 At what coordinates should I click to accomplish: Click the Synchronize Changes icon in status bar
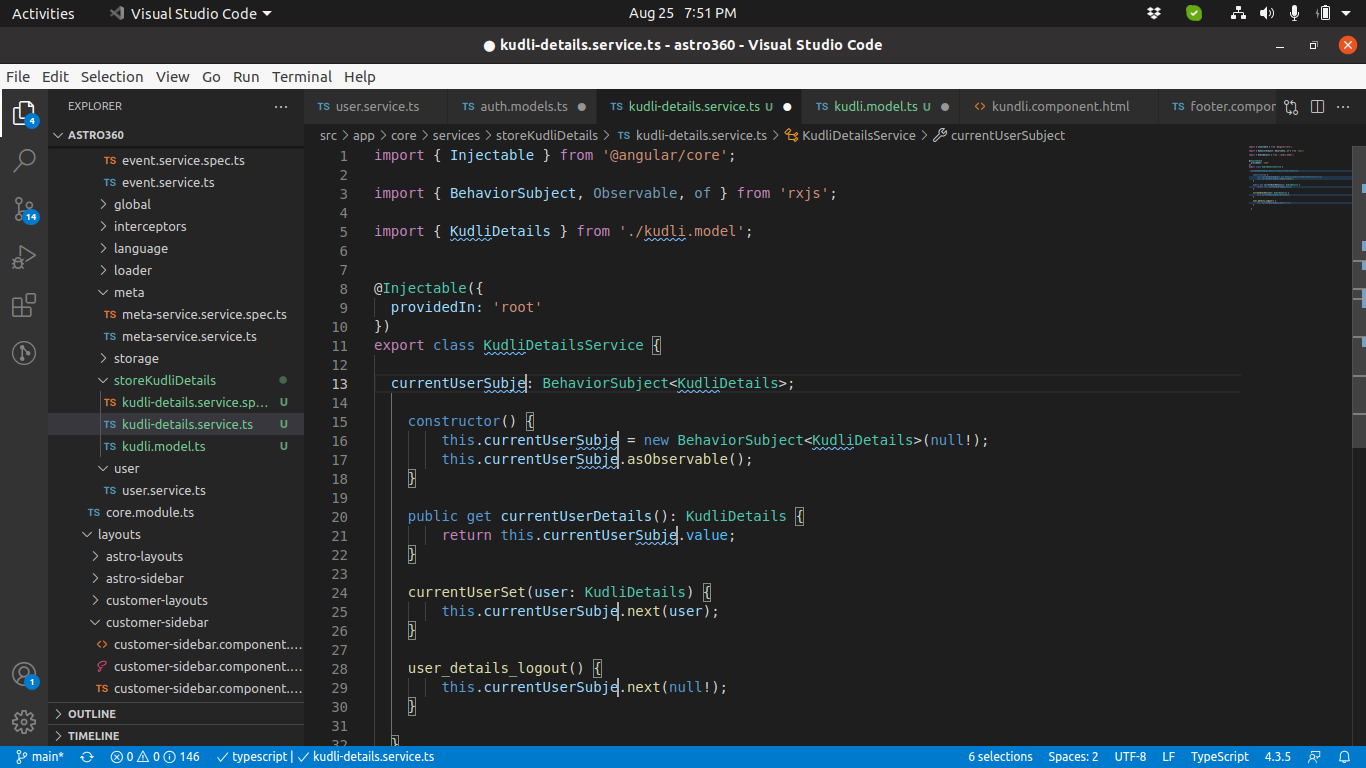[x=87, y=757]
